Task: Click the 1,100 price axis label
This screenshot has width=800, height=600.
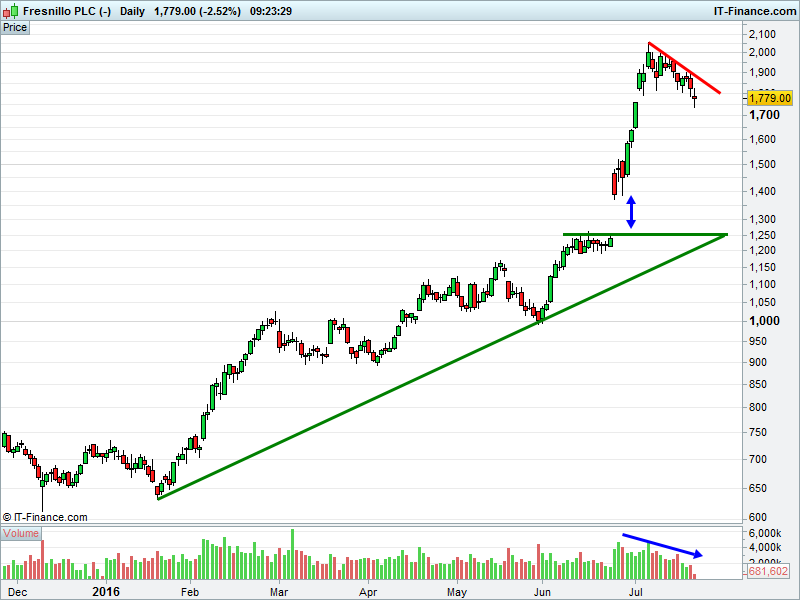Action: pos(762,284)
